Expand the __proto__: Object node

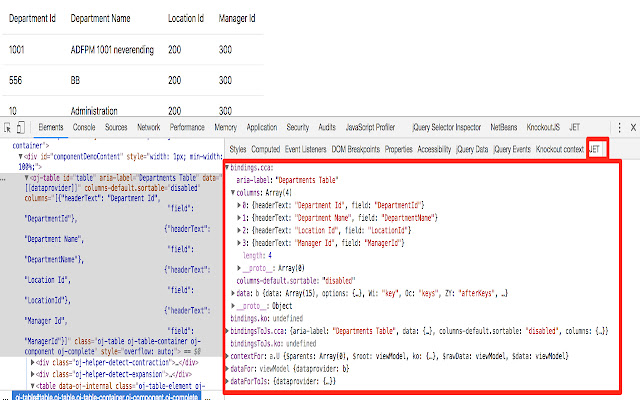click(x=233, y=306)
